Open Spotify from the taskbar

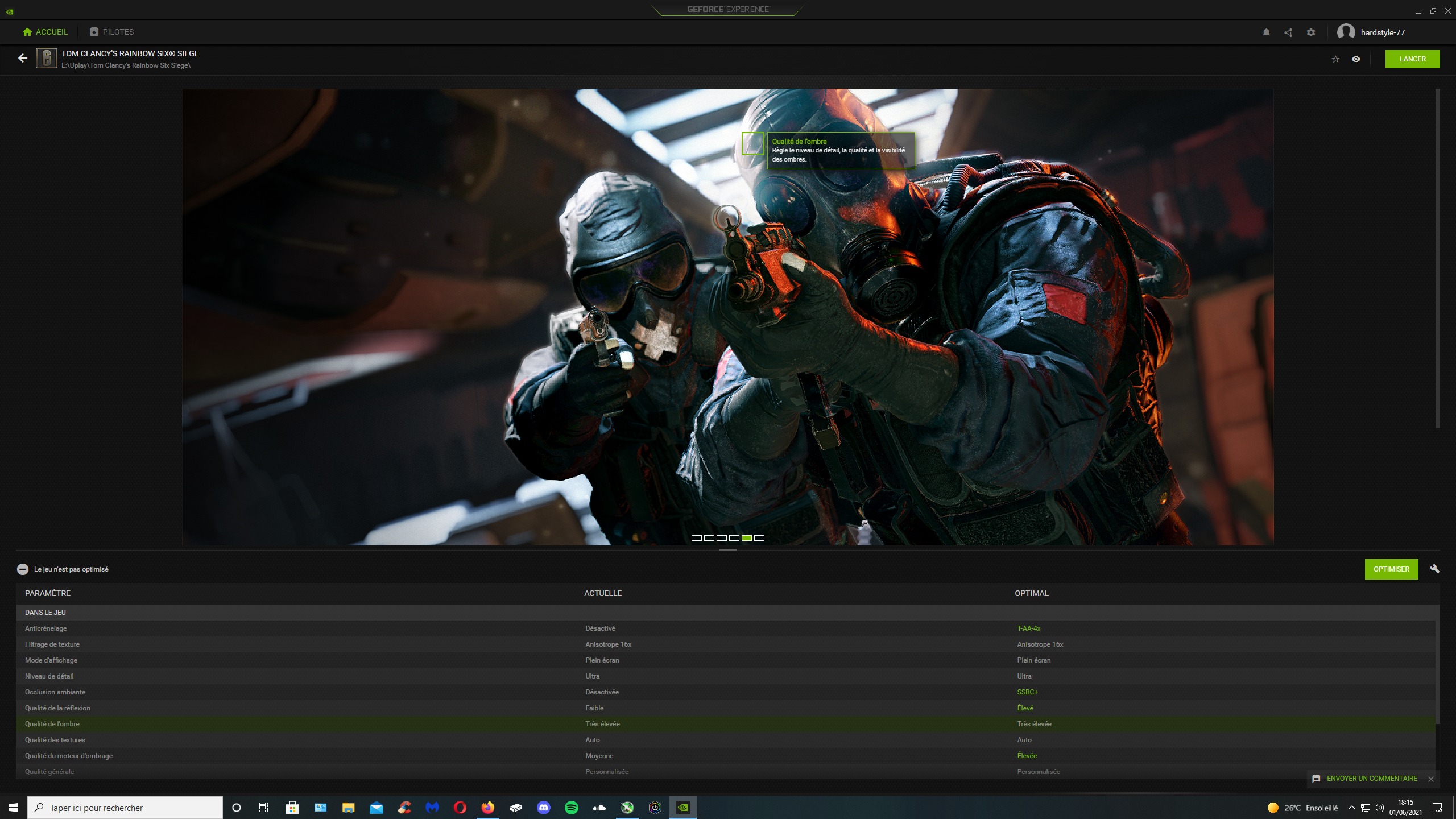tap(572, 808)
